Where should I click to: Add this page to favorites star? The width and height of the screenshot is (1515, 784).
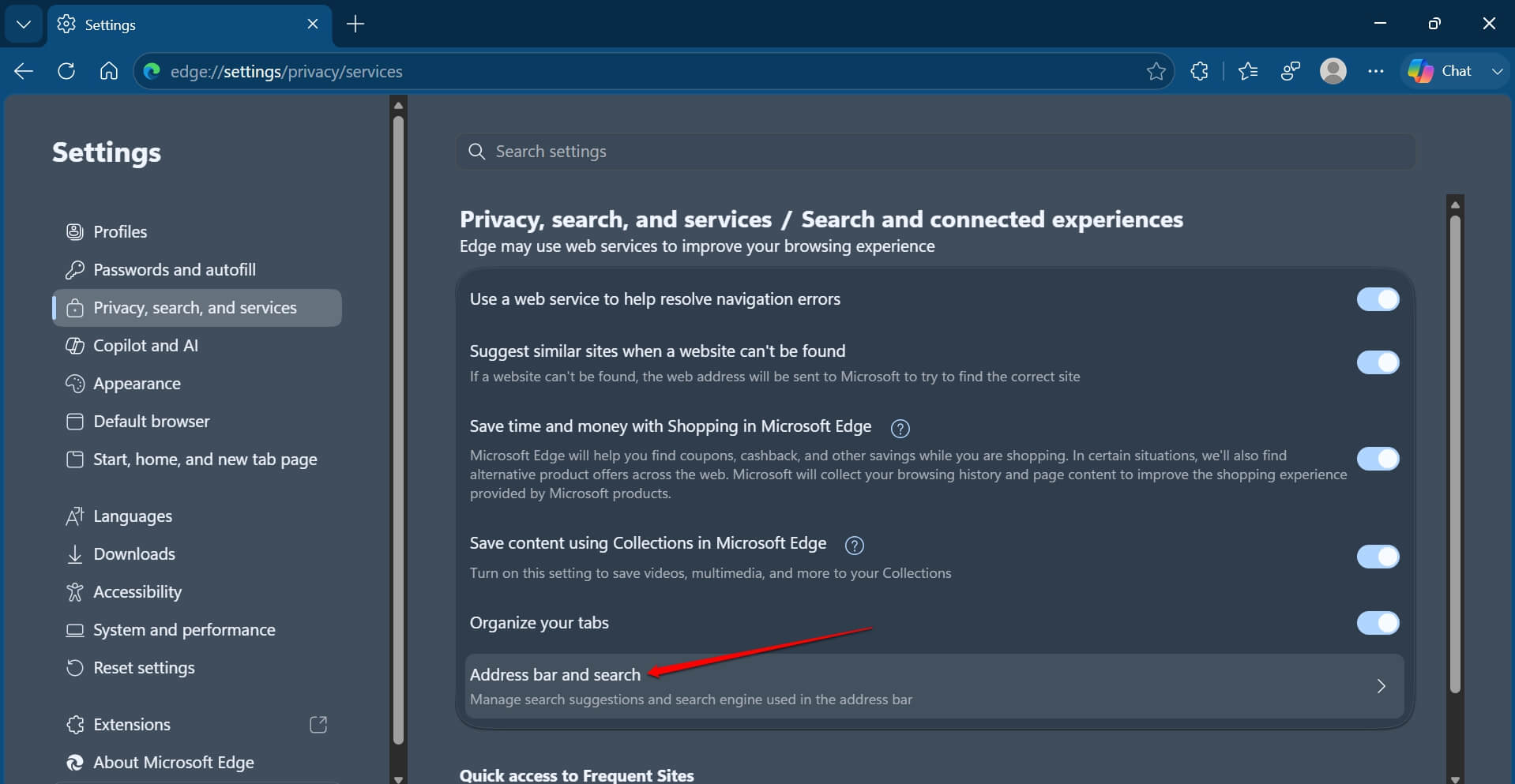(1156, 71)
